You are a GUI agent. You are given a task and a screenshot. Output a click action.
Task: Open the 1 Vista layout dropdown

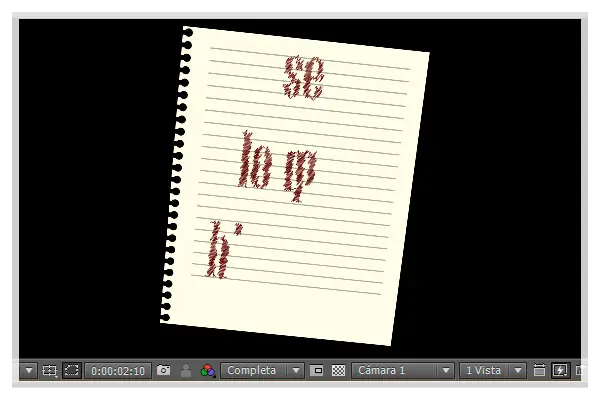click(x=492, y=371)
